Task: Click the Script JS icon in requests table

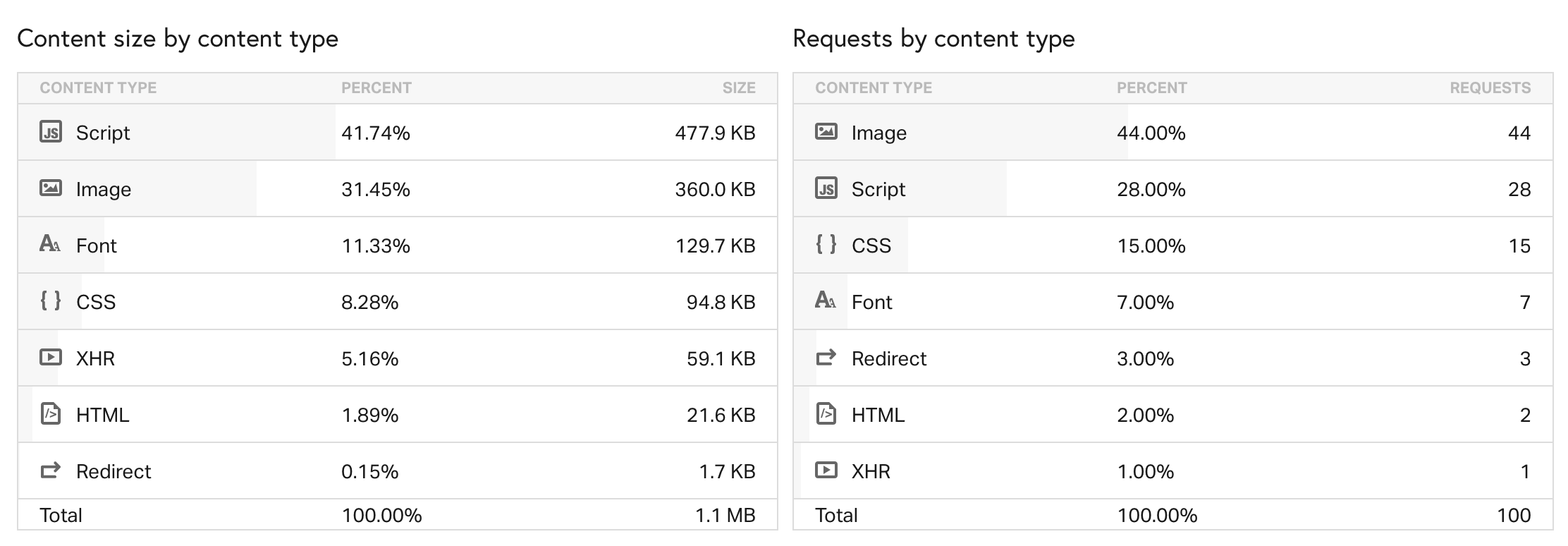Action: 826,188
